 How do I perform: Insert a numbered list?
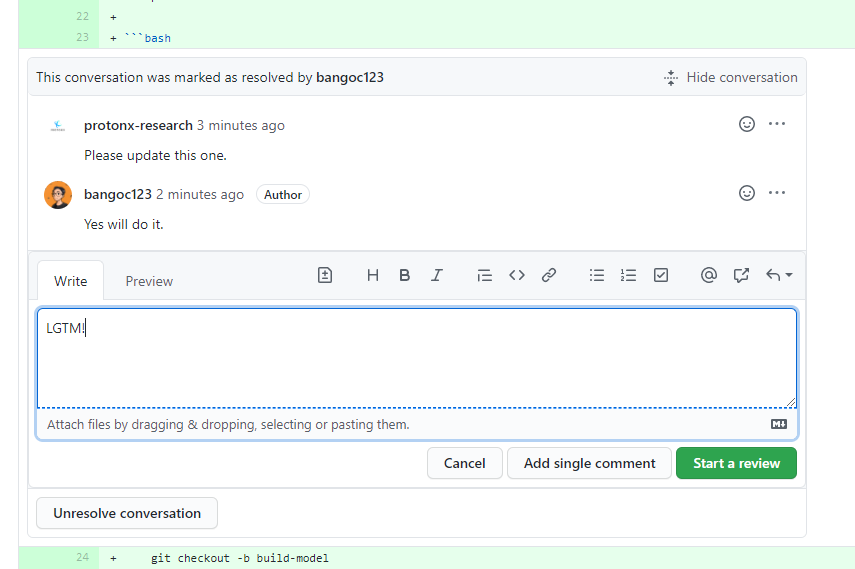pos(628,275)
